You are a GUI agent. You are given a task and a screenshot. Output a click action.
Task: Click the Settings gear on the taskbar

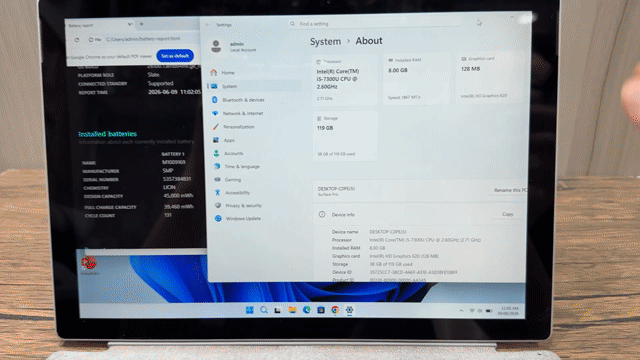[x=349, y=310]
